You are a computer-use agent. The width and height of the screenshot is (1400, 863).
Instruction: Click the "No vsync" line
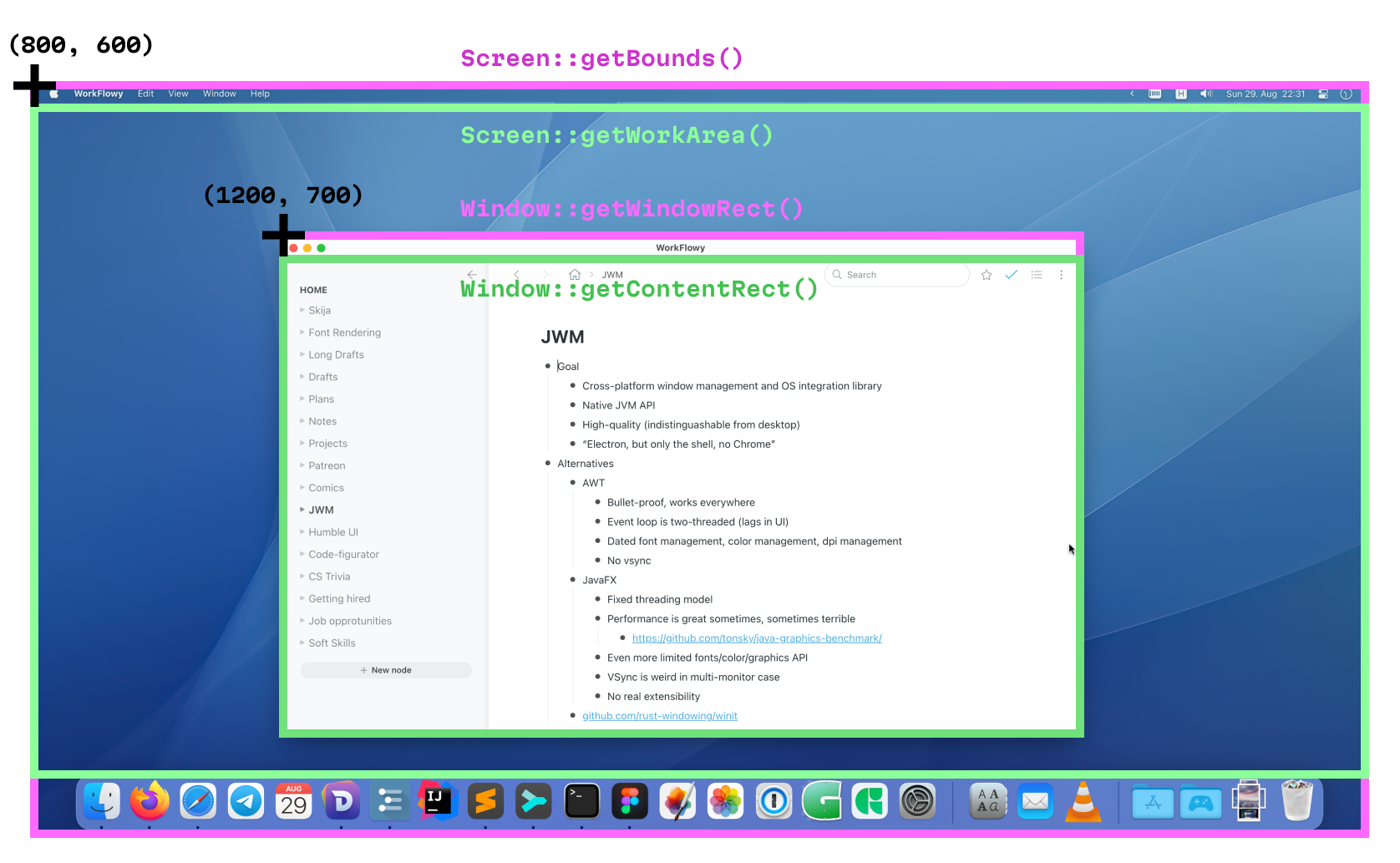629,561
